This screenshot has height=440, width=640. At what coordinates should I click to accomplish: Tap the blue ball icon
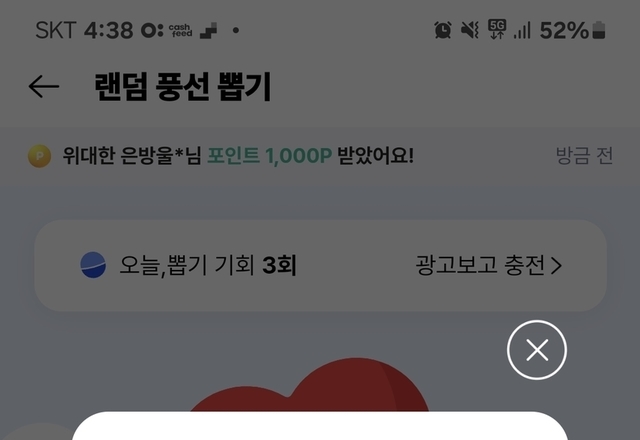coord(93,265)
